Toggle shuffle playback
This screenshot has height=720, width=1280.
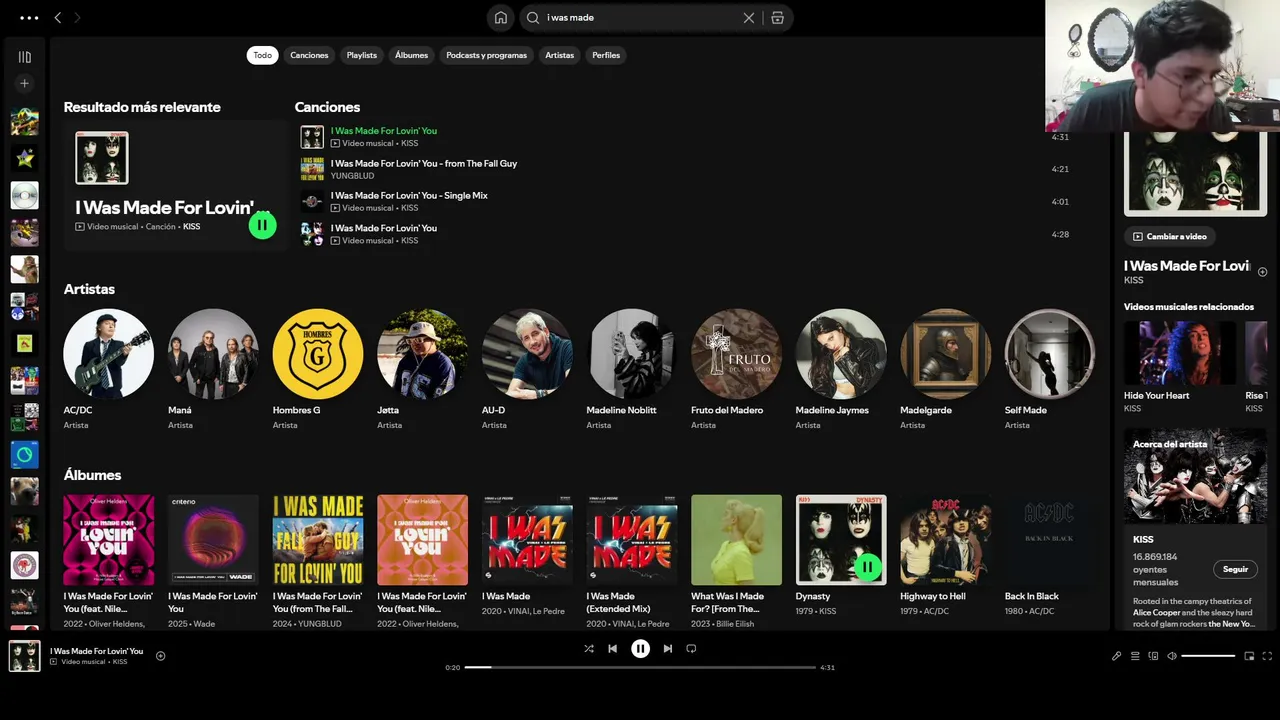tap(589, 649)
